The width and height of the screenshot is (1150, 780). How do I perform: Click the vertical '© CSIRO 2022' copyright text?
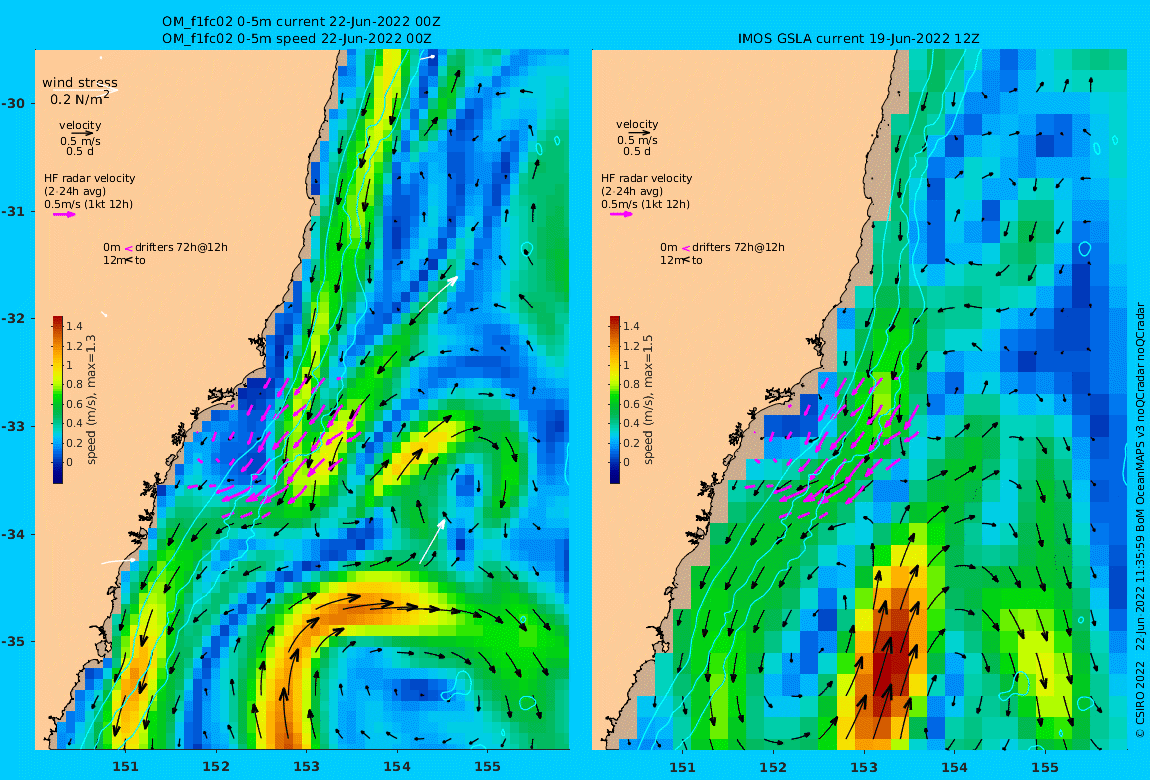click(1140, 699)
